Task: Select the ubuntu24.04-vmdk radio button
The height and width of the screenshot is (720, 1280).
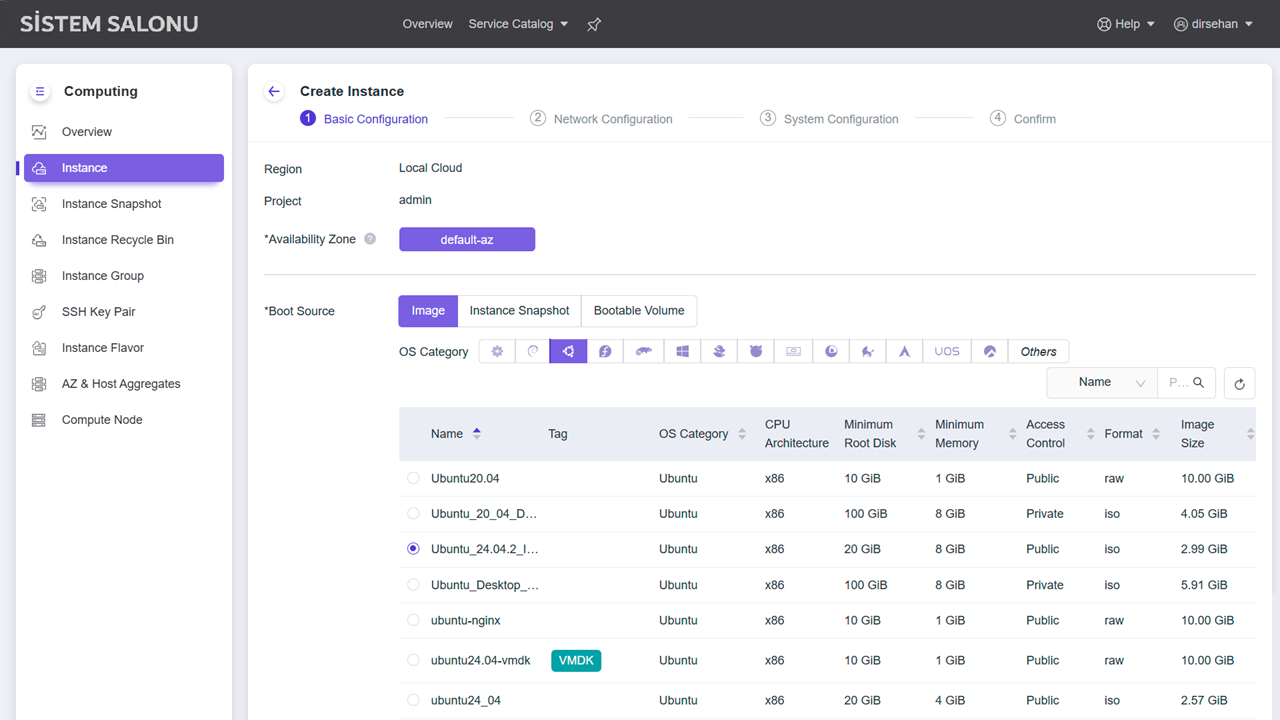Action: point(413,660)
